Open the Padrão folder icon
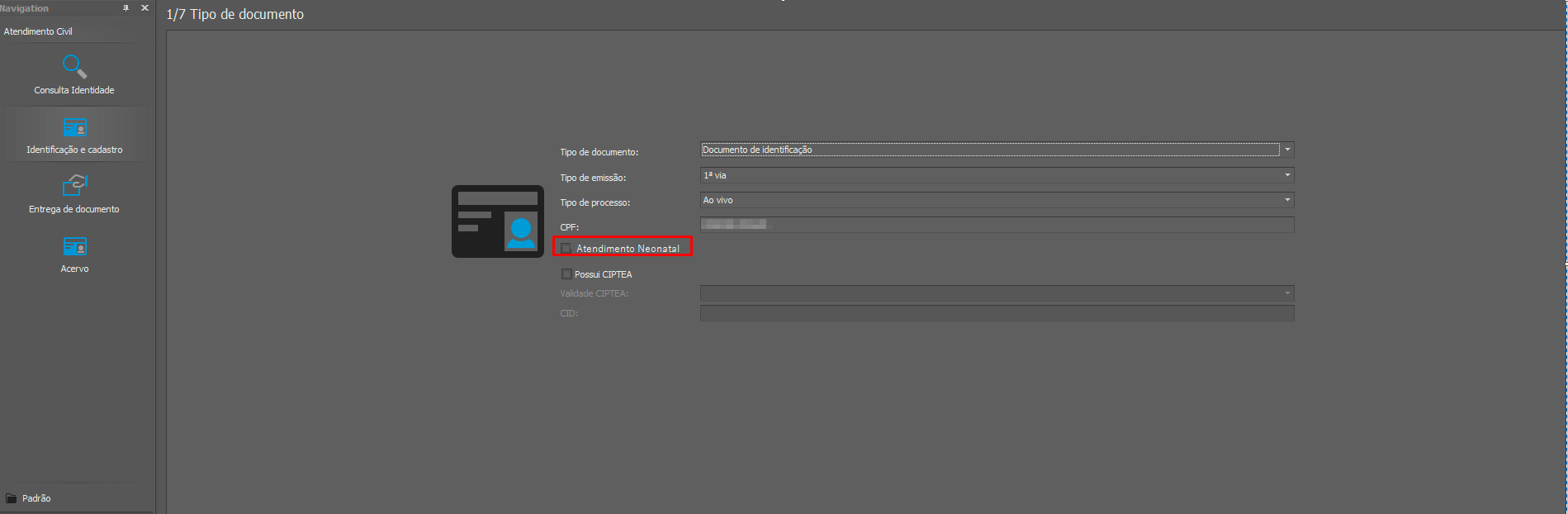1568x514 pixels. (12, 498)
